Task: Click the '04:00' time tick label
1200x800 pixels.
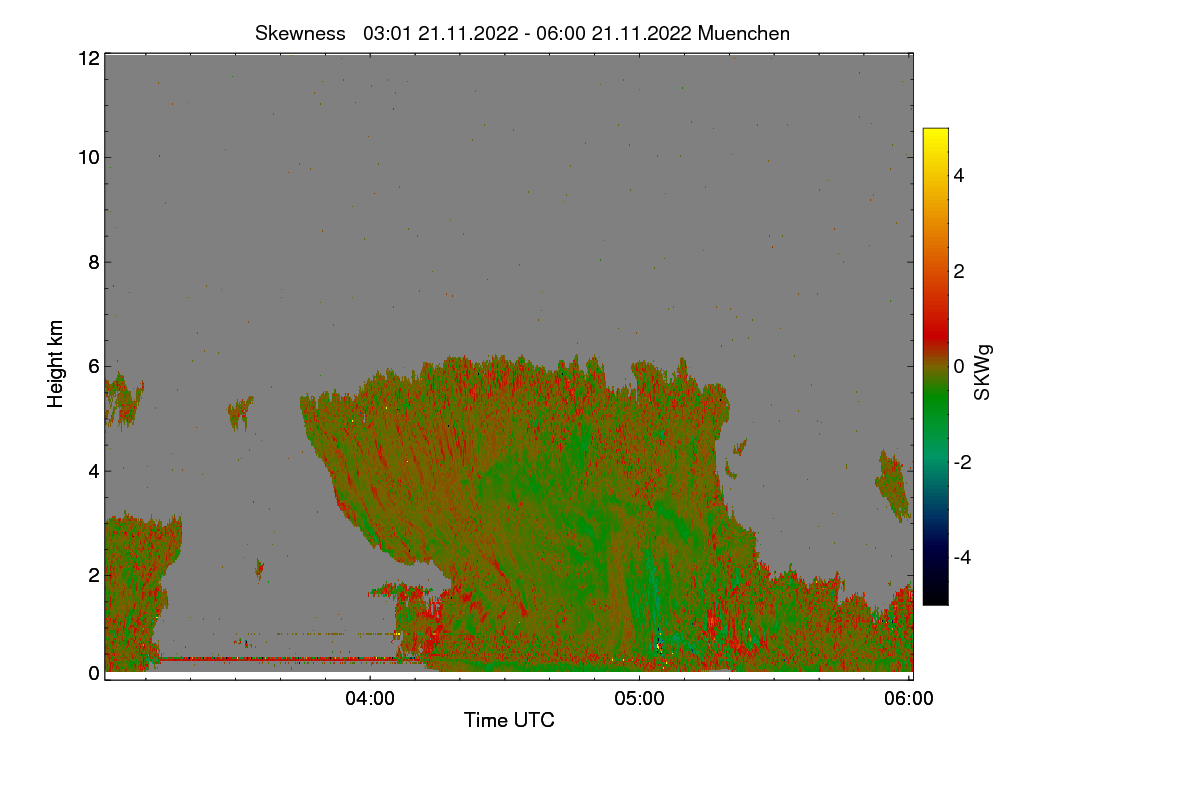Action: click(x=370, y=699)
